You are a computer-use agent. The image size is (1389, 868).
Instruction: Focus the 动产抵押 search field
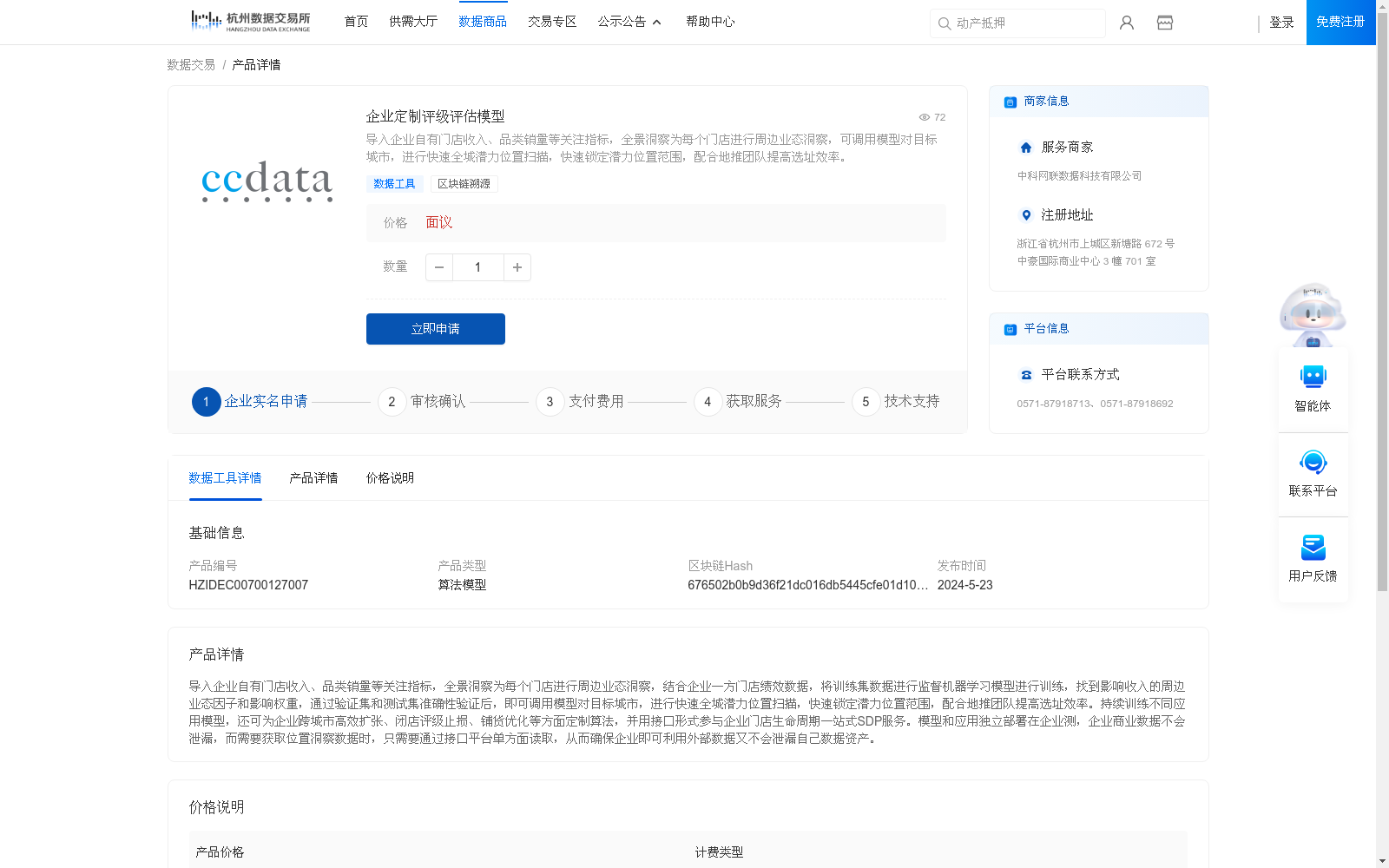coord(1017,23)
